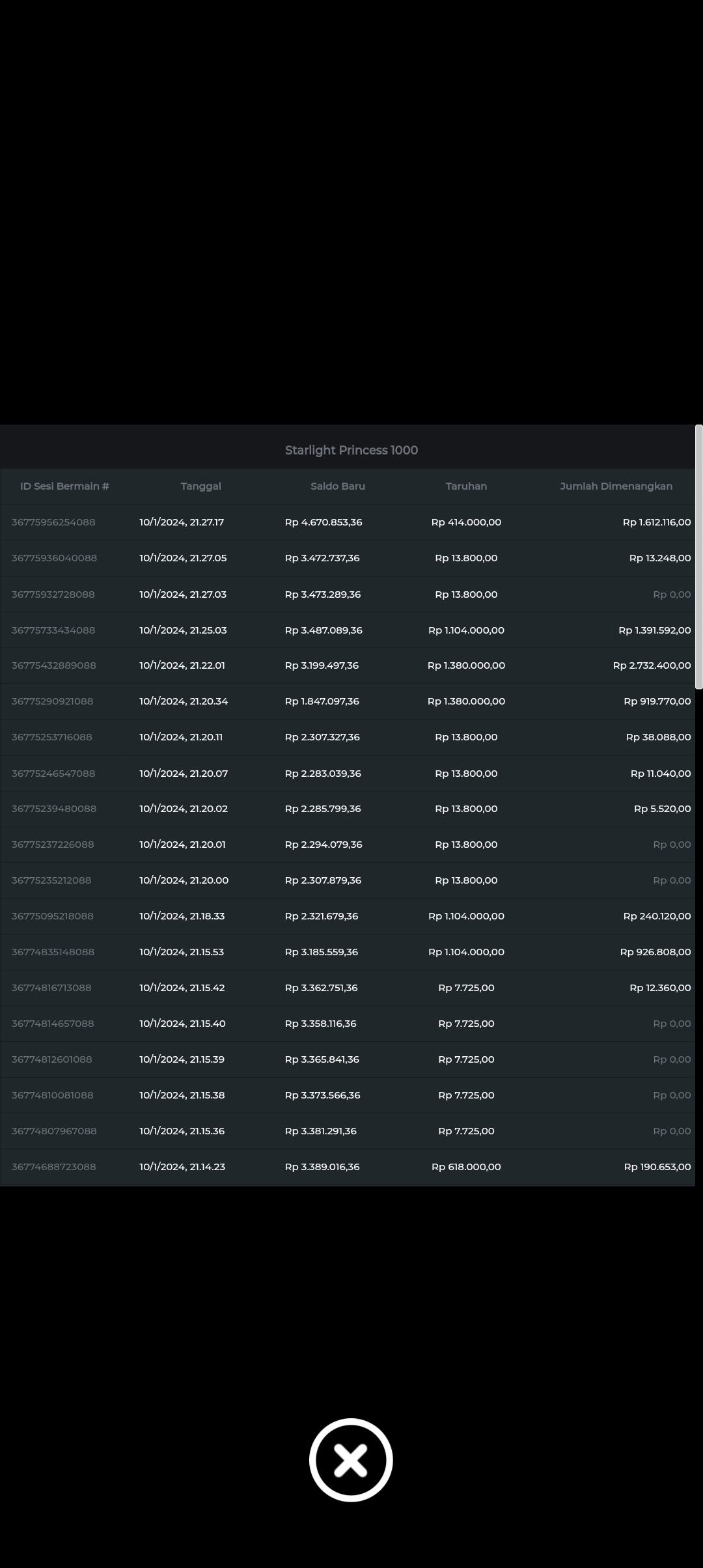This screenshot has height=1568, width=703.
Task: Click session ID 36774835148088
Action: coord(53,952)
